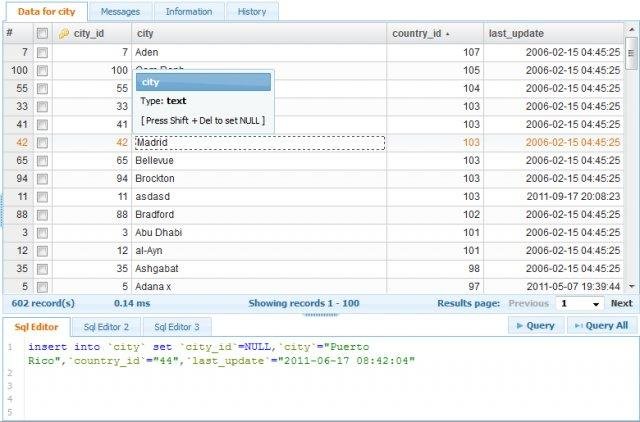Select the Data for city tab

[x=46, y=11]
